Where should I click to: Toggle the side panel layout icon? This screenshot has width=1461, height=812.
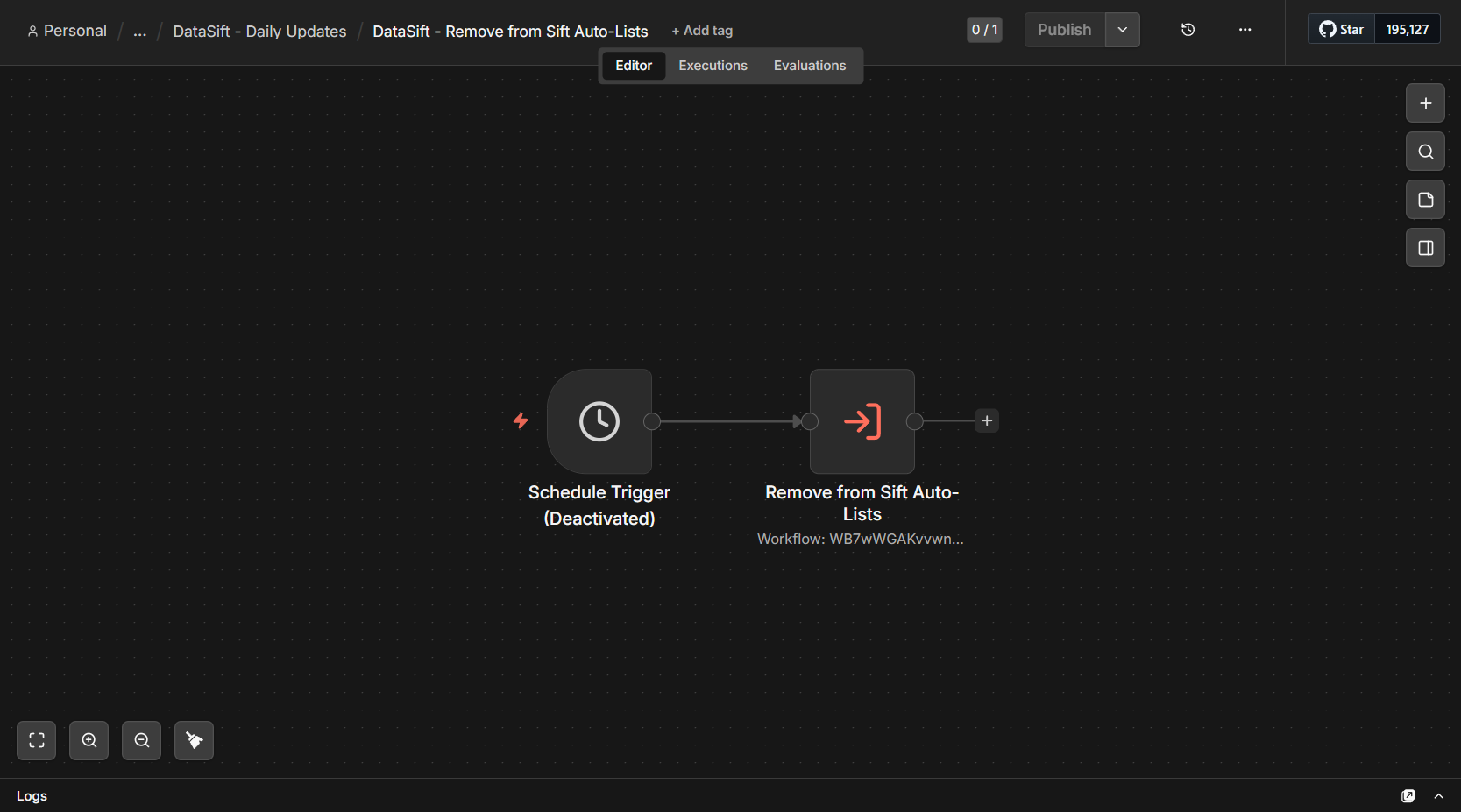pyautogui.click(x=1425, y=248)
